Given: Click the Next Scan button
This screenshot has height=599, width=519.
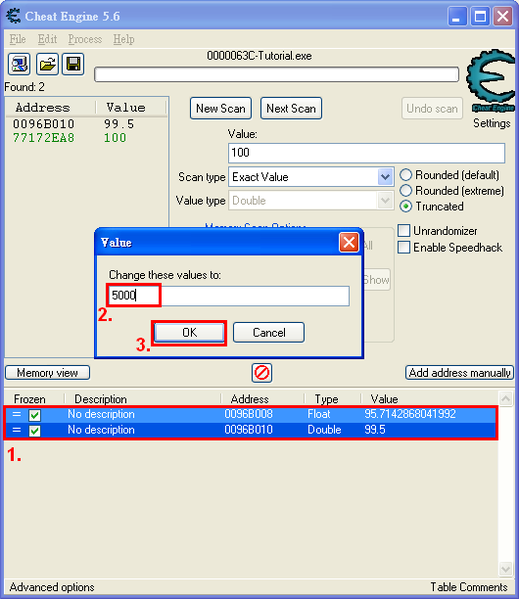Looking at the screenshot, I should 291,108.
